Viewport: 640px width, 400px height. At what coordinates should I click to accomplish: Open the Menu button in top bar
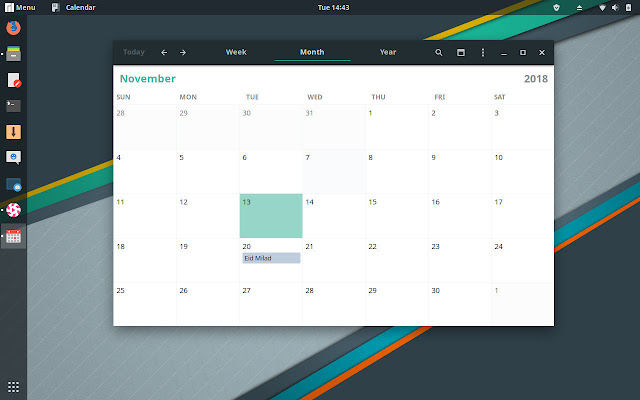(x=20, y=7)
